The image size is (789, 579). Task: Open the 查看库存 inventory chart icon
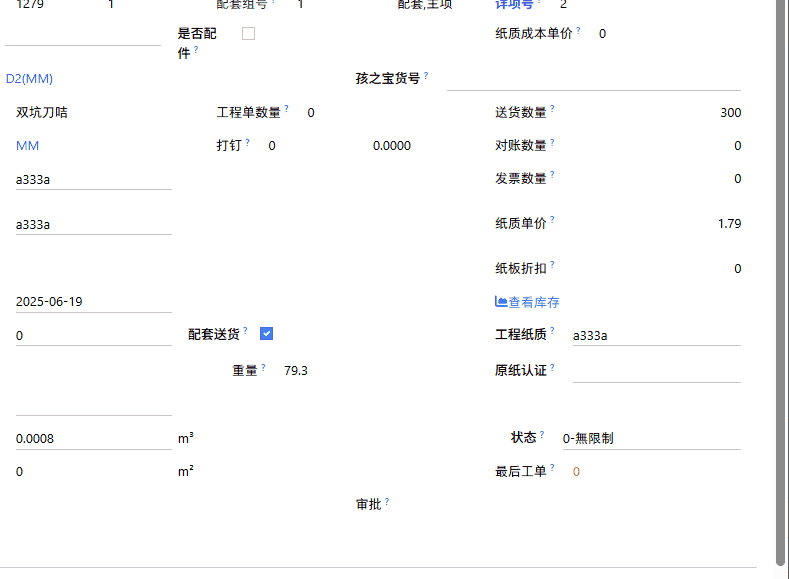coord(501,302)
